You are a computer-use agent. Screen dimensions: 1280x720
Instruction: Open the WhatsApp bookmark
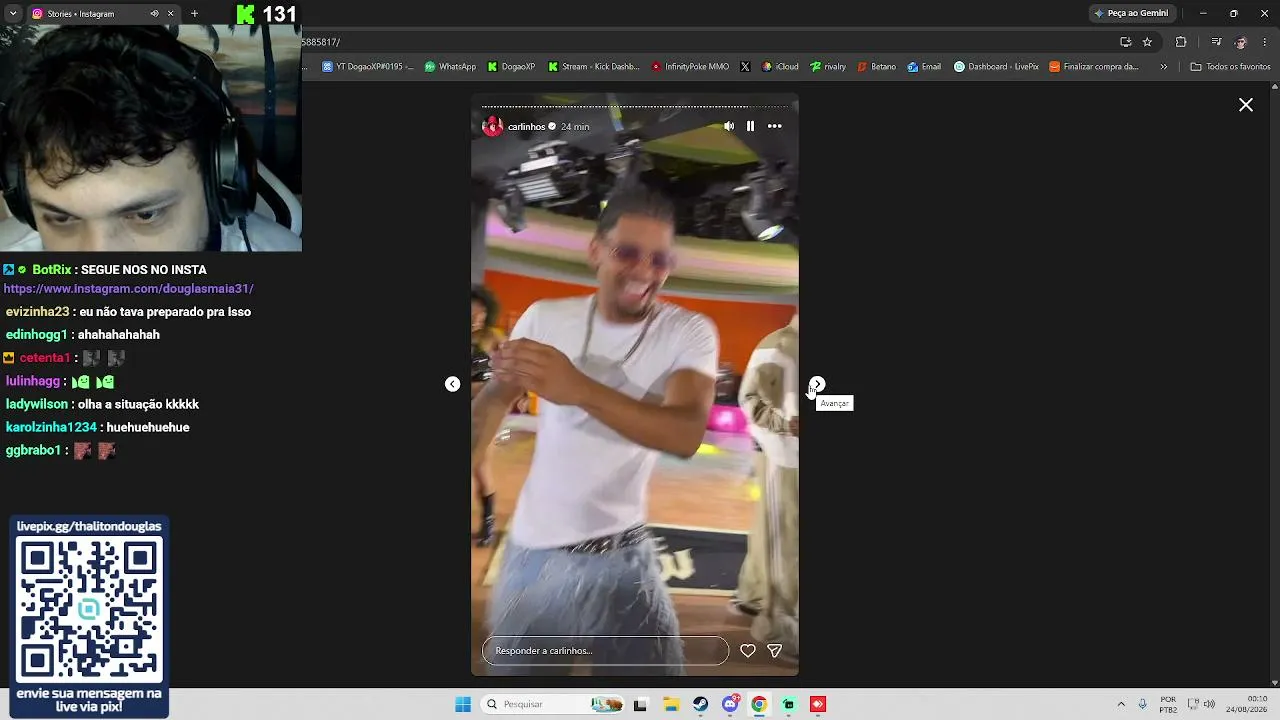click(450, 67)
